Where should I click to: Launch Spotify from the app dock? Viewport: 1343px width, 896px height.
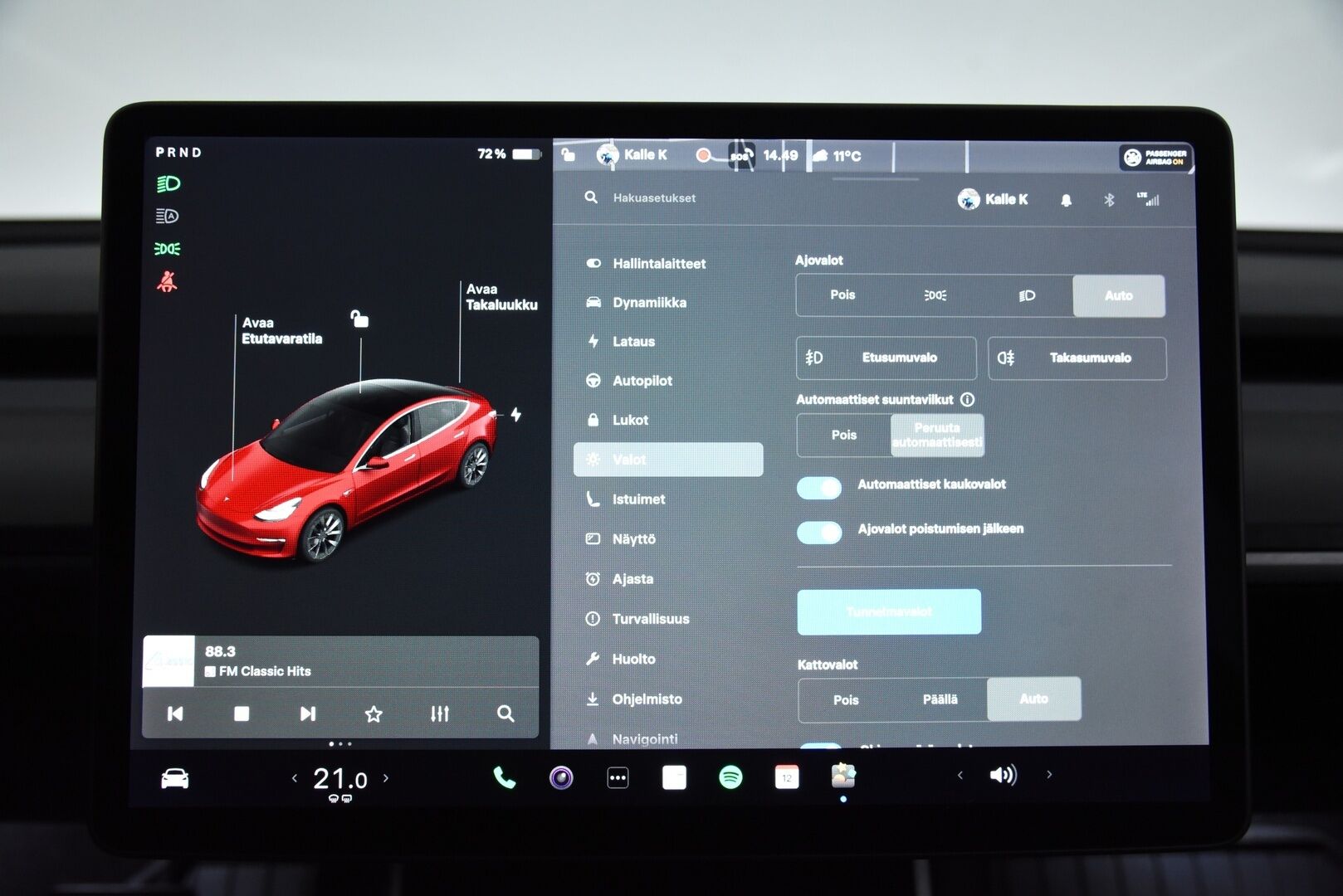click(x=730, y=778)
